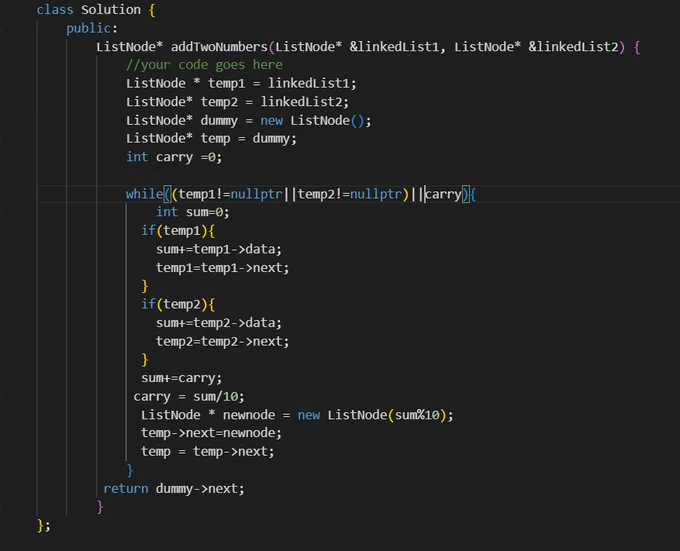
Task: Click the 'if(temp1){' line
Action: coord(178,231)
